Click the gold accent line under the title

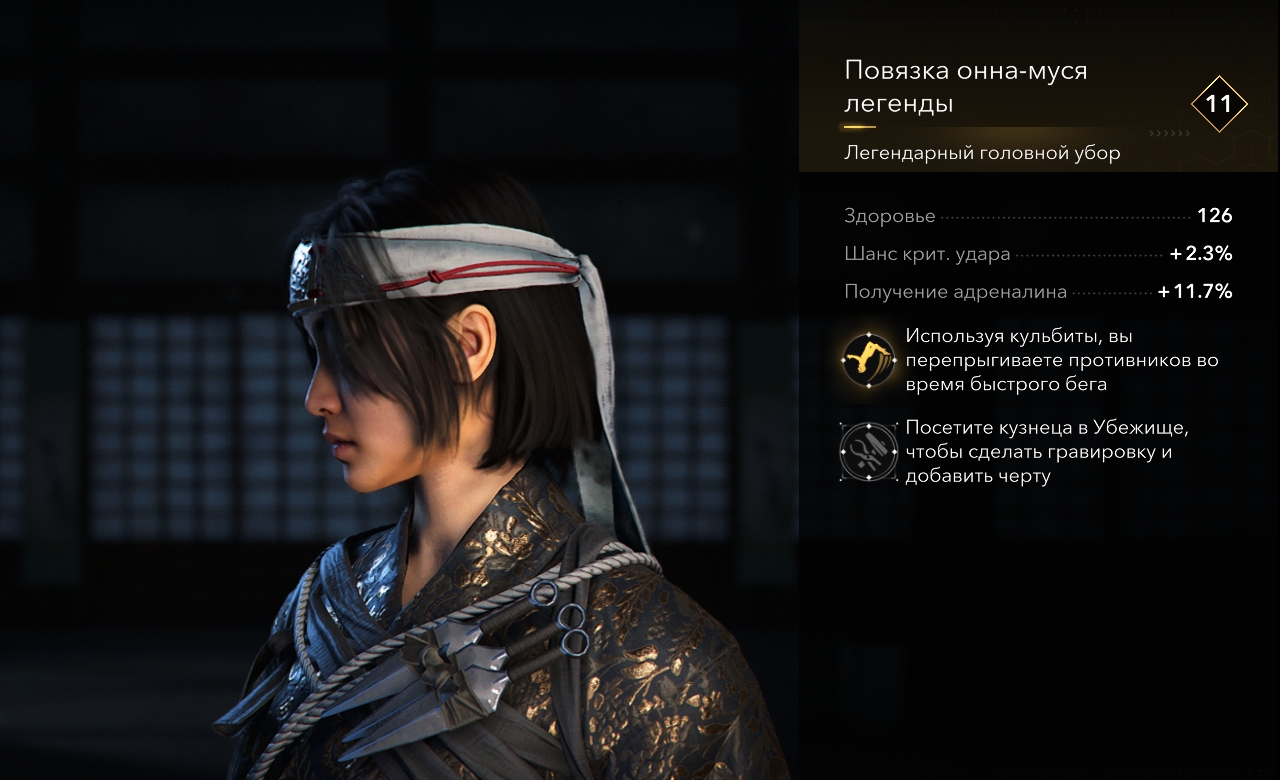click(859, 127)
